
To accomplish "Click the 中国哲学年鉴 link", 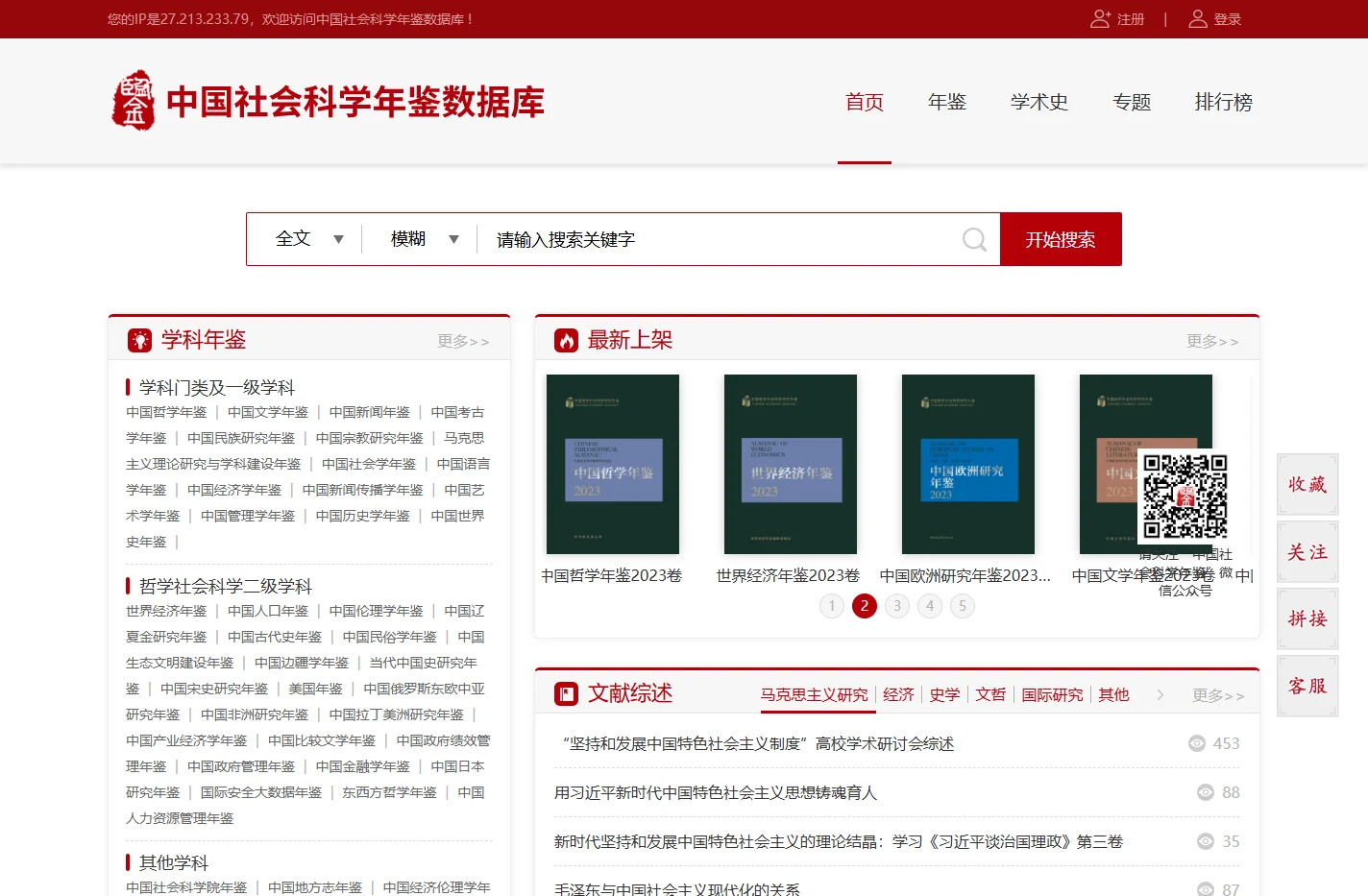I will (166, 412).
